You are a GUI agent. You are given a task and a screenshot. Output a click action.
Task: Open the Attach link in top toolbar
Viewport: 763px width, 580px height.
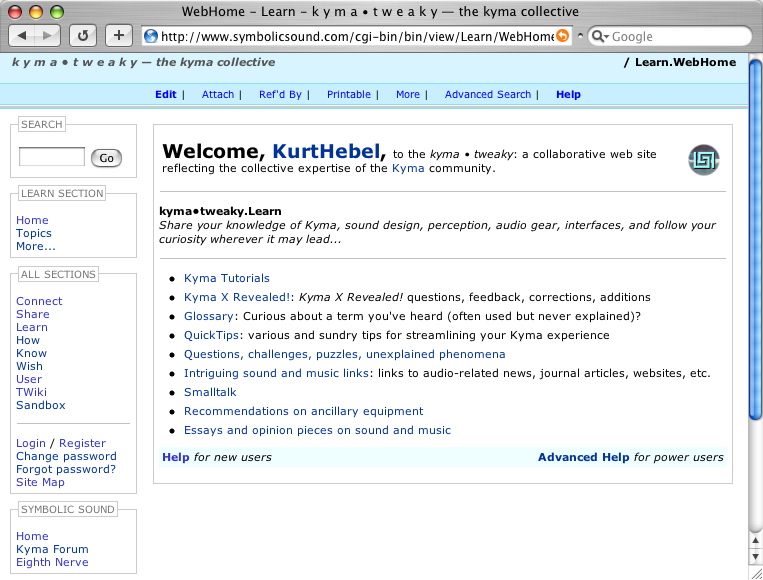(218, 94)
